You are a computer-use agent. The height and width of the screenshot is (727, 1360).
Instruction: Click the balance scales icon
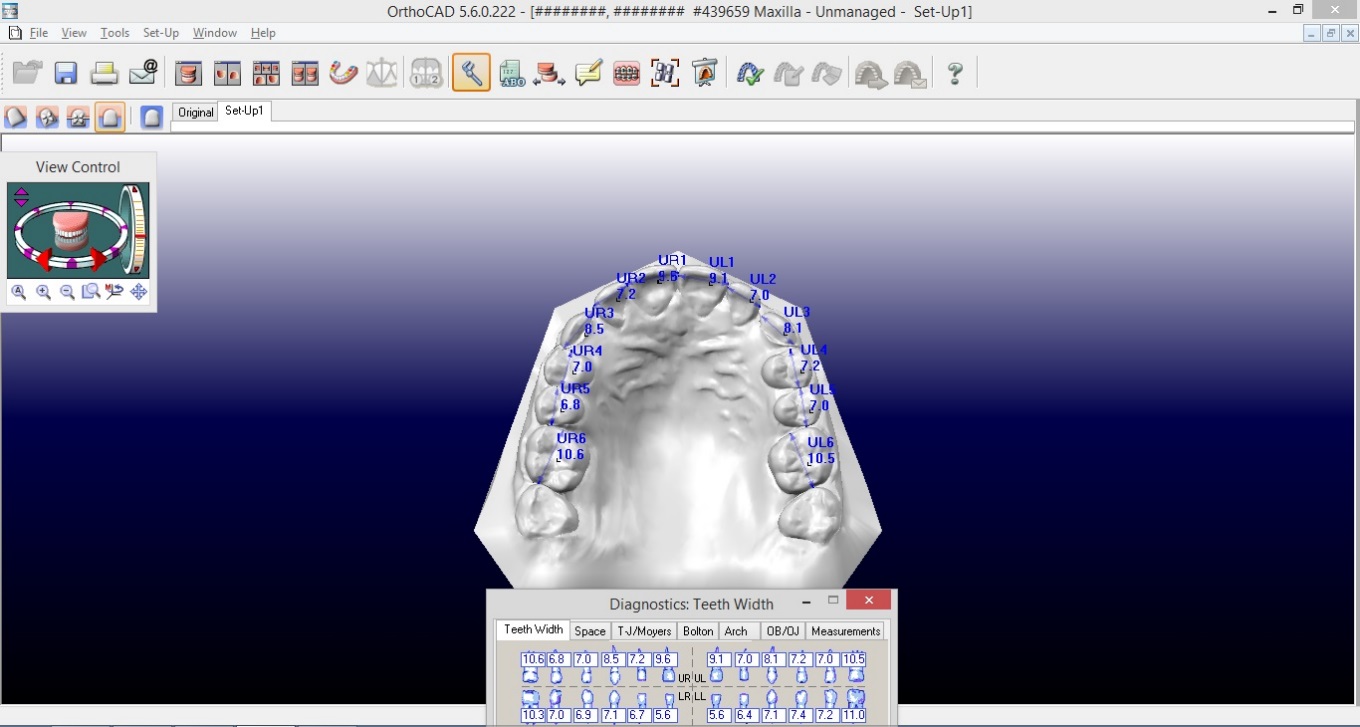(x=381, y=73)
